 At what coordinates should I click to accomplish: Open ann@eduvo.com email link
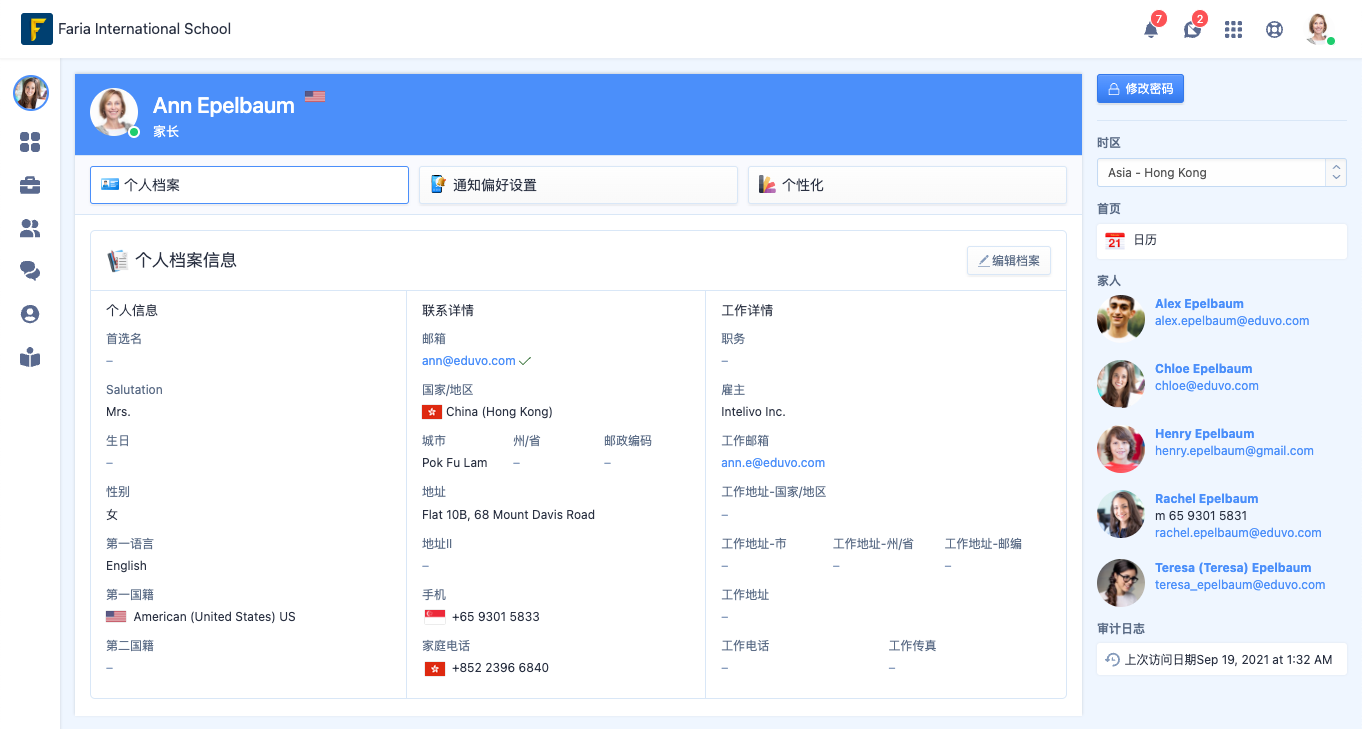[469, 361]
